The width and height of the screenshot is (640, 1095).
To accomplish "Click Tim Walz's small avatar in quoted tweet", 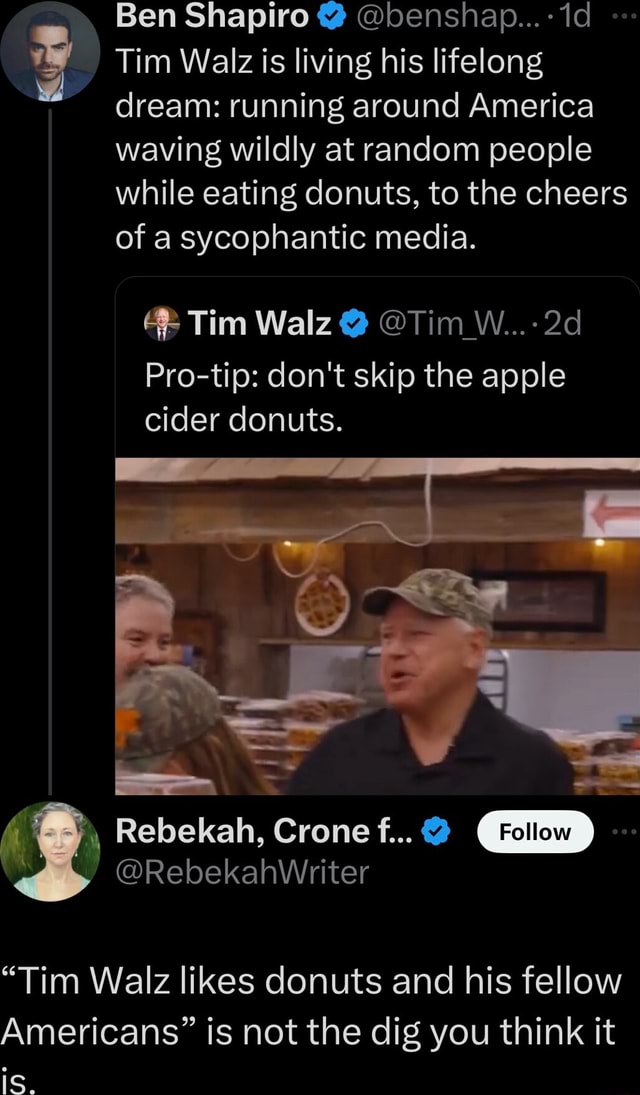I will [158, 324].
